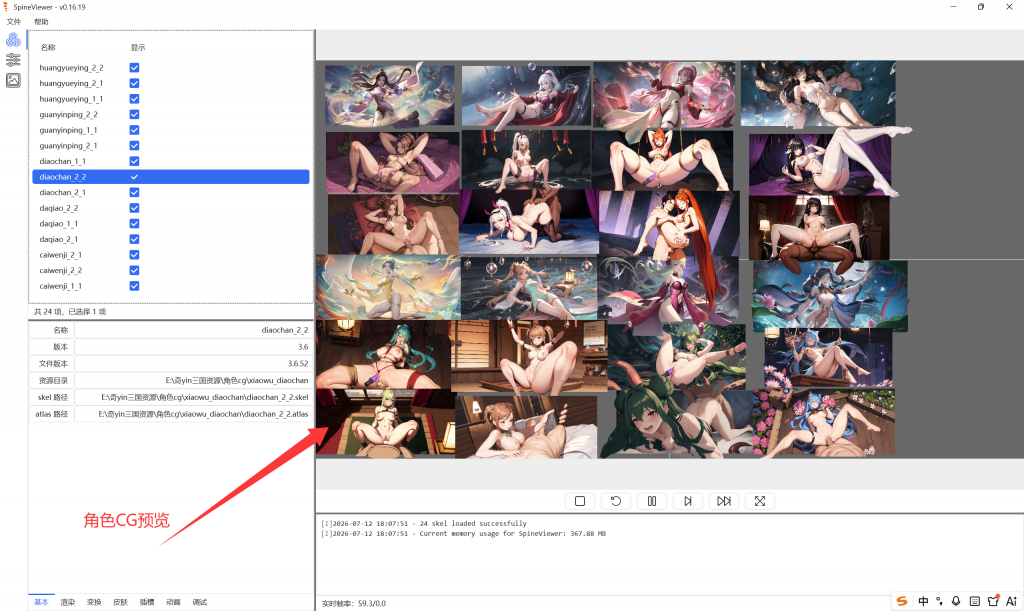The height and width of the screenshot is (611, 1024).
Task: Select the caiwenji_1_1 row
Action: (x=170, y=286)
